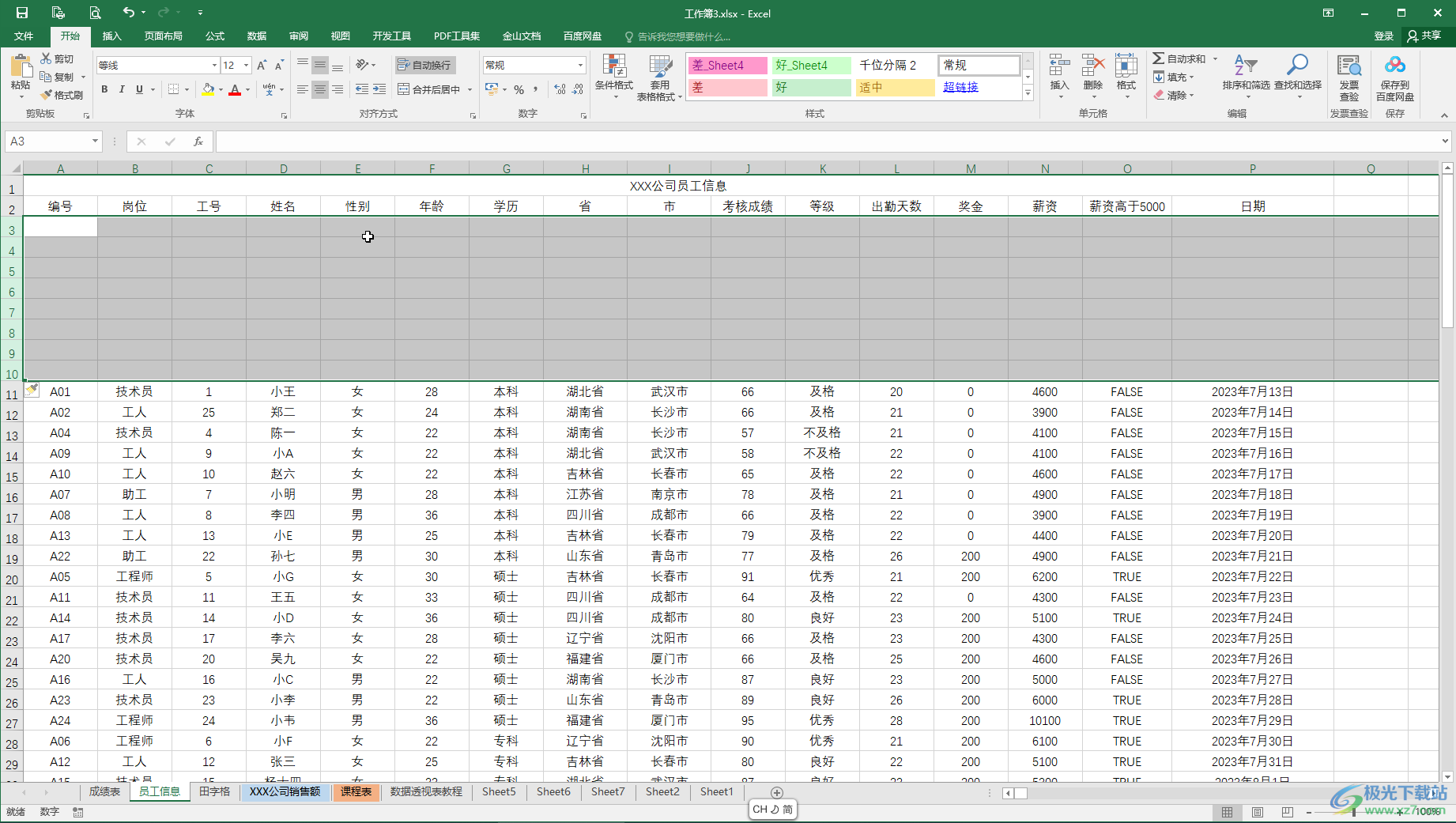
Task: Click the Sort and Filter (排序和筛选) icon
Action: pos(1246,66)
